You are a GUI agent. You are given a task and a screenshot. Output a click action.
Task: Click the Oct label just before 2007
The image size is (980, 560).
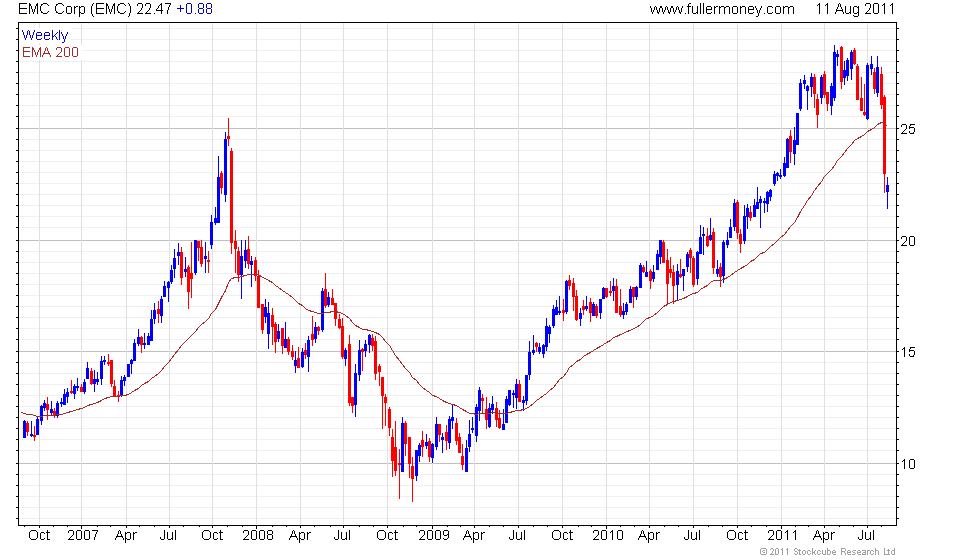tap(39, 535)
